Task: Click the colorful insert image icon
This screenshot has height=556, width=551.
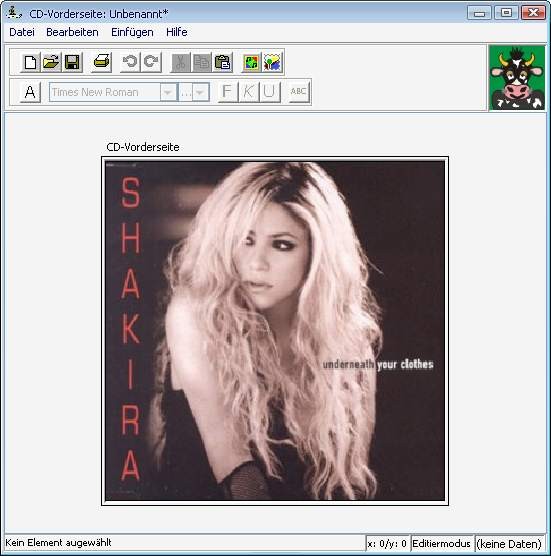Action: (251, 62)
